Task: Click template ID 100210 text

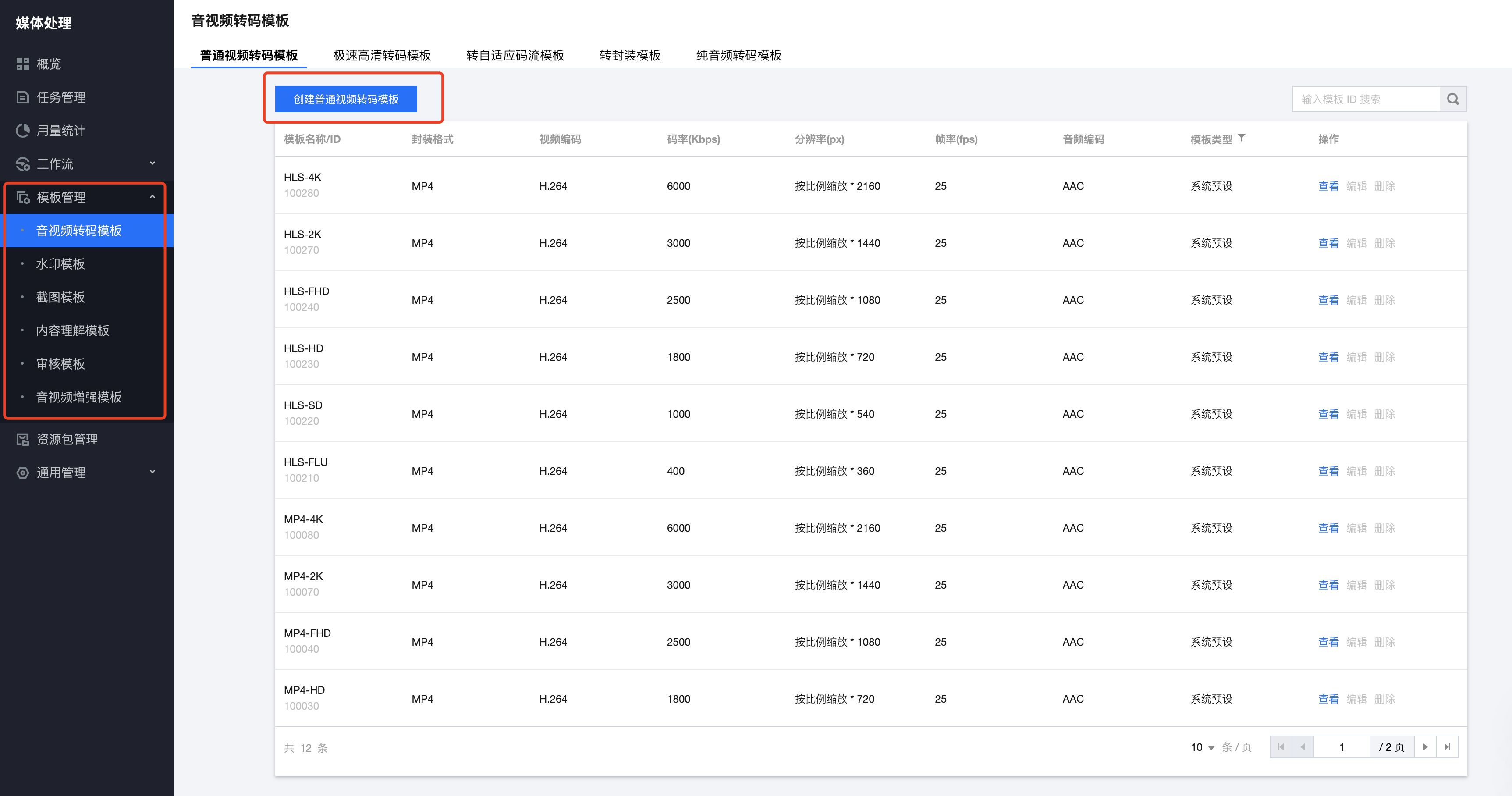Action: (x=302, y=478)
